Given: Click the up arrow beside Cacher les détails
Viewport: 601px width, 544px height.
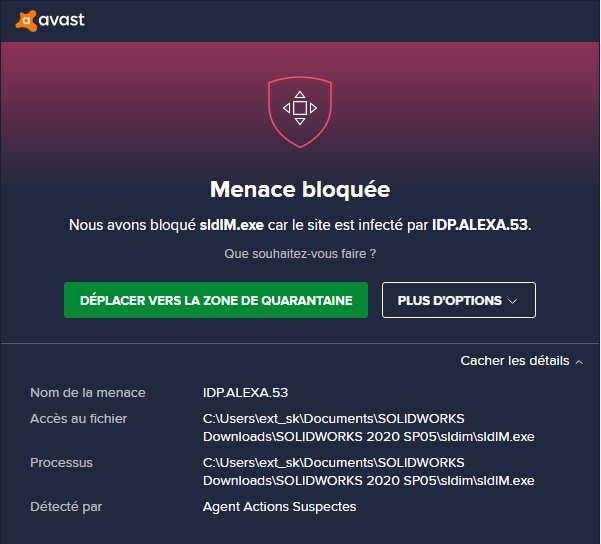Looking at the screenshot, I should pyautogui.click(x=580, y=361).
